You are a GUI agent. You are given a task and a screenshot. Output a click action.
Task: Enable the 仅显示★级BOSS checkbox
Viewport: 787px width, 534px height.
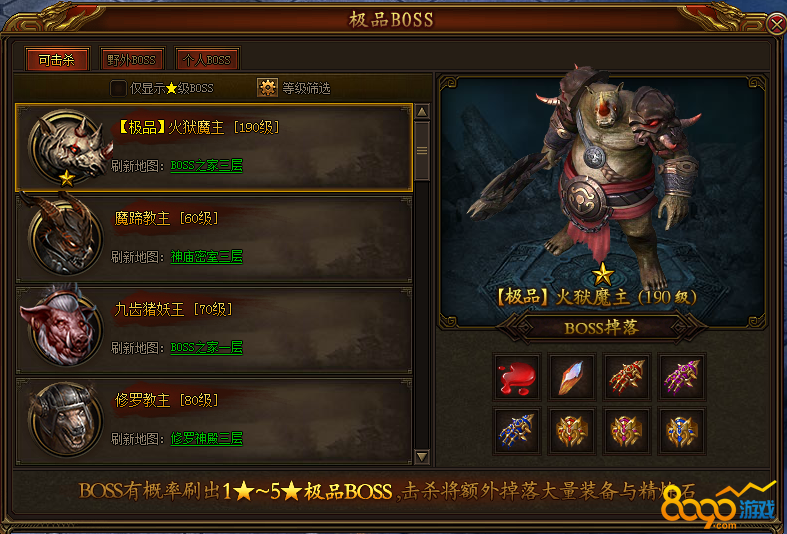click(x=118, y=88)
